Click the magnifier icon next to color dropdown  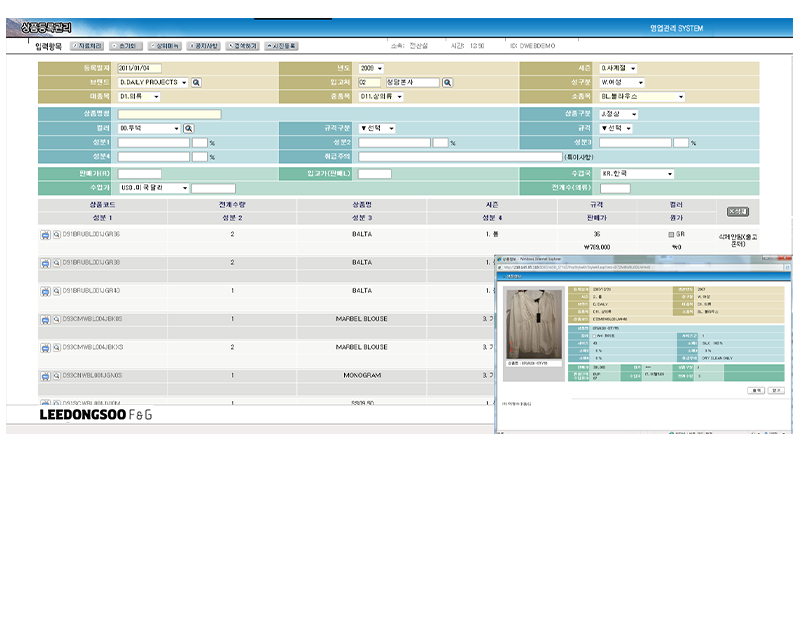coord(188,129)
